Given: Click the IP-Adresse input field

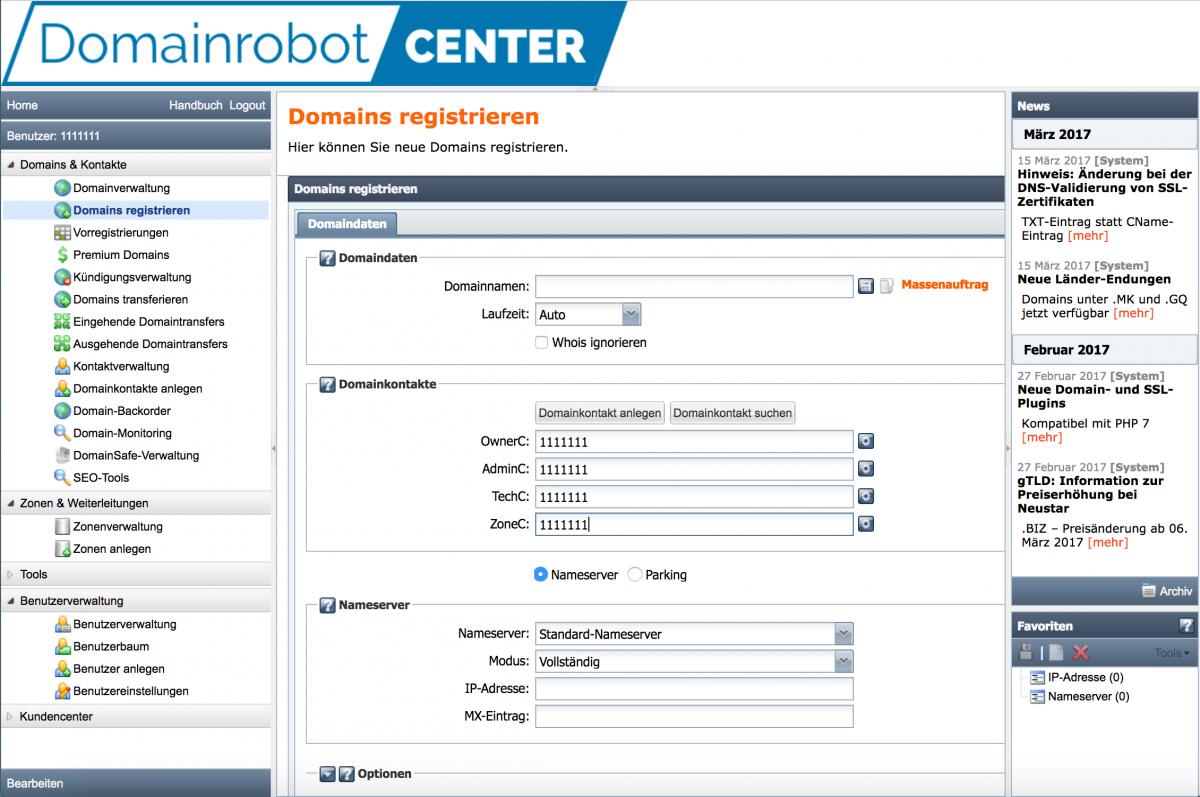Looking at the screenshot, I should (694, 689).
